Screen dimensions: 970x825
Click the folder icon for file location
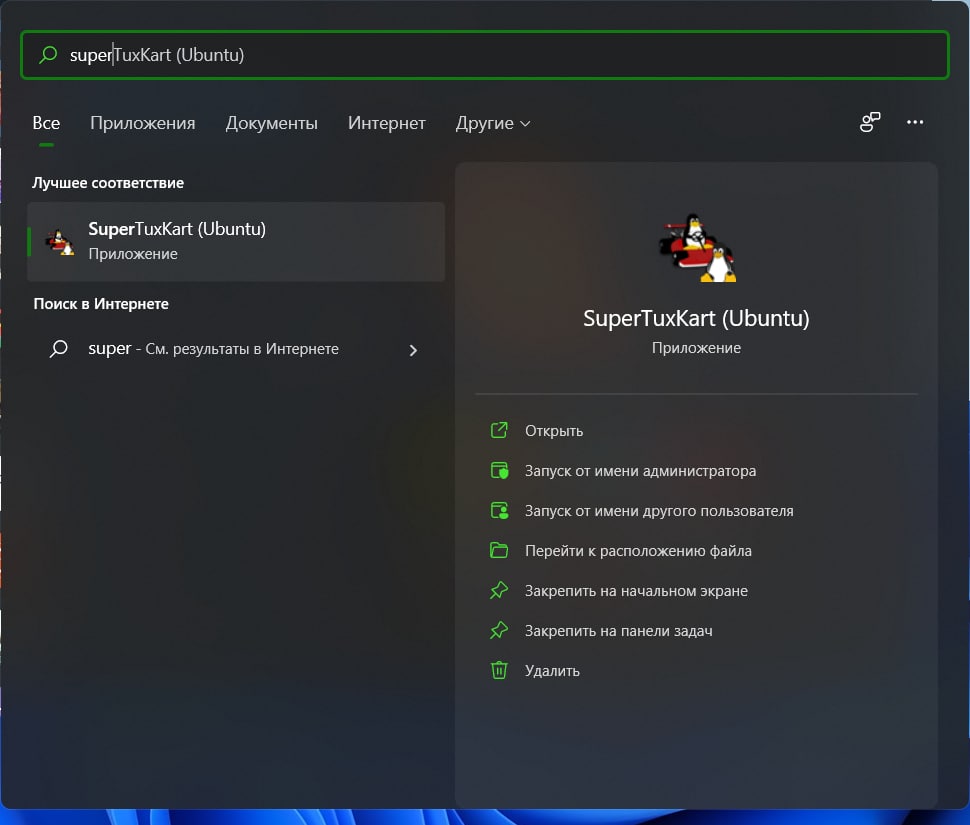click(499, 550)
